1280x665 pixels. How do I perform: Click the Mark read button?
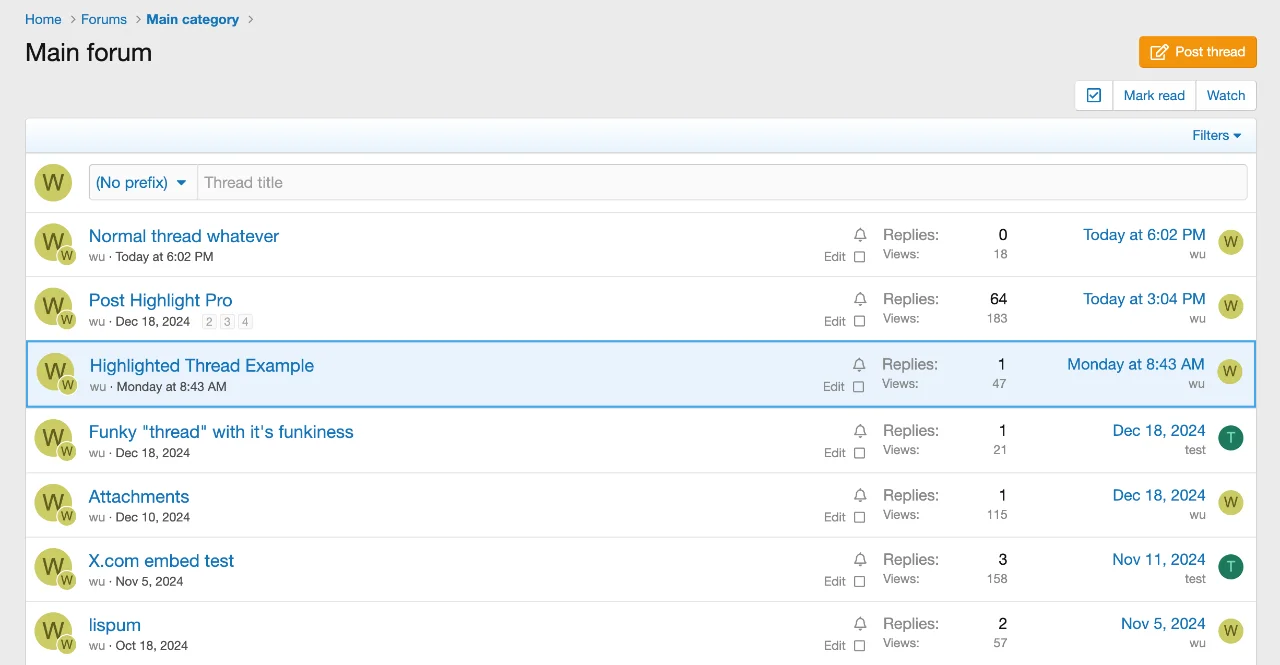1153,95
